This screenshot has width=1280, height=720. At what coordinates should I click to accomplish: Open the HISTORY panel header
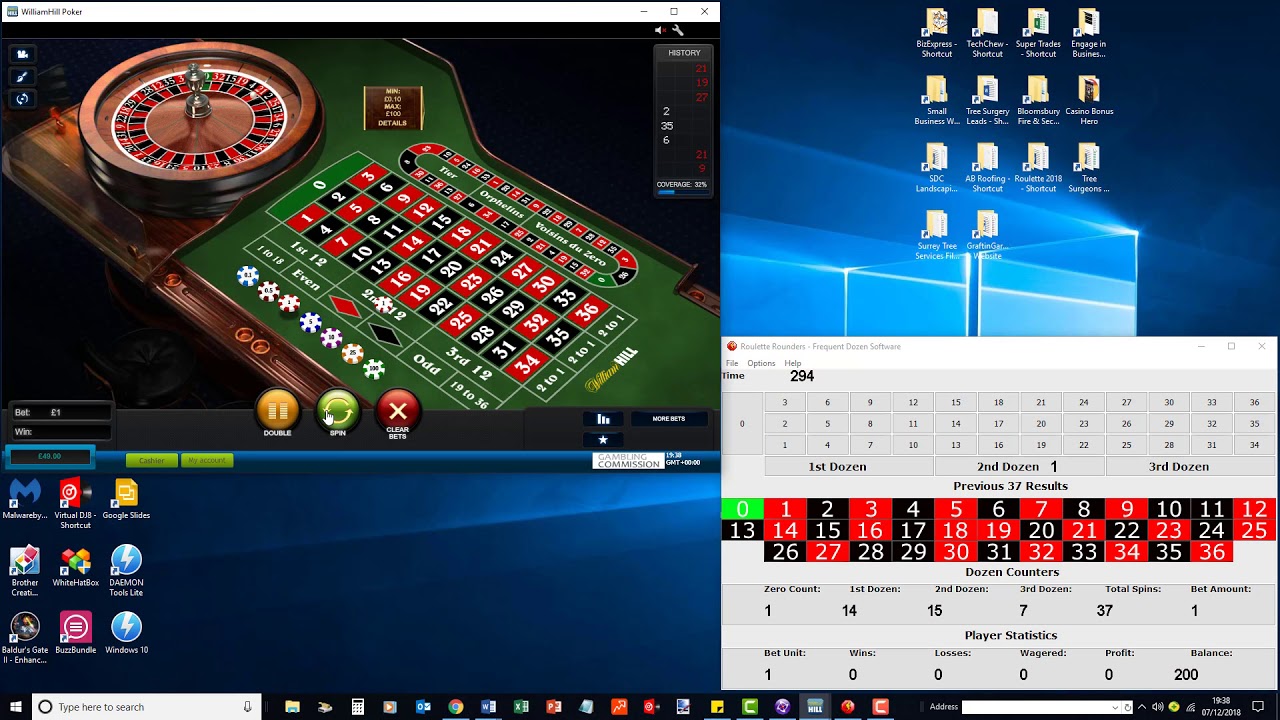(684, 52)
